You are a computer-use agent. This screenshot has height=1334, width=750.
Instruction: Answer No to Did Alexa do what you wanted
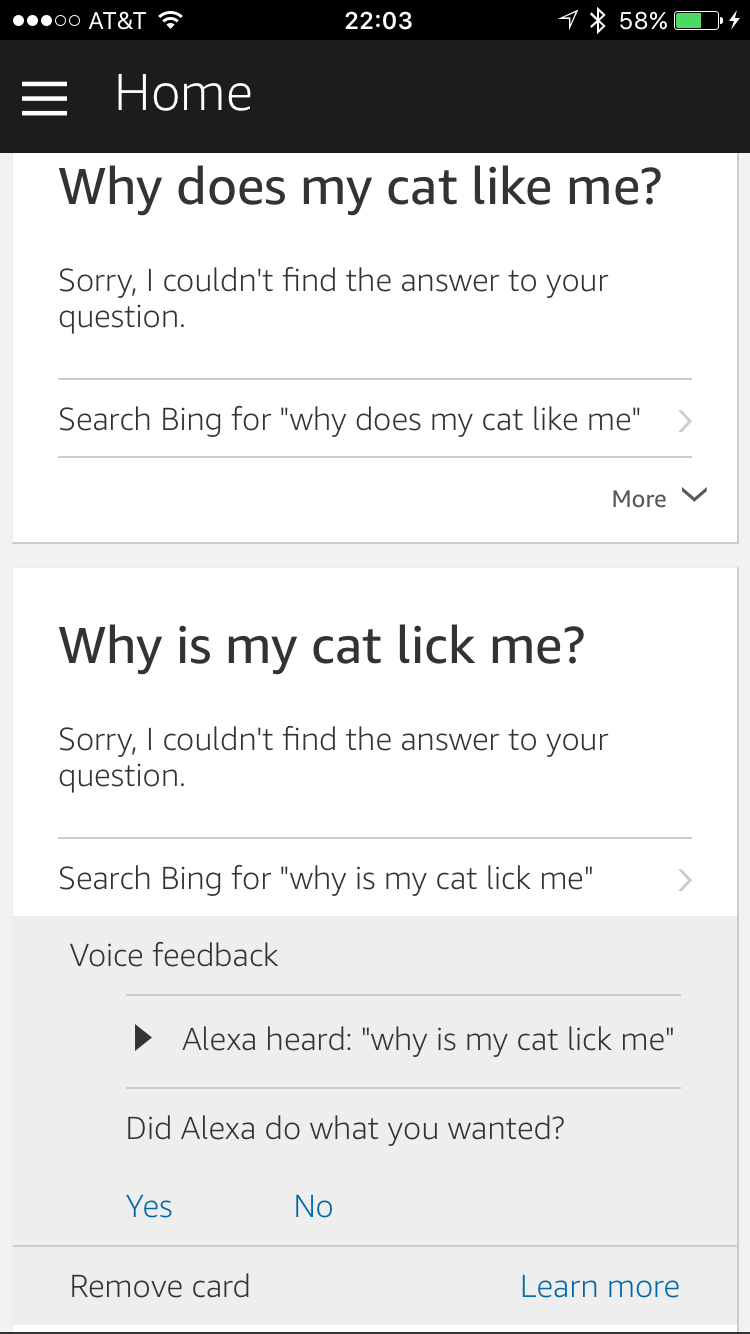[x=313, y=1206]
